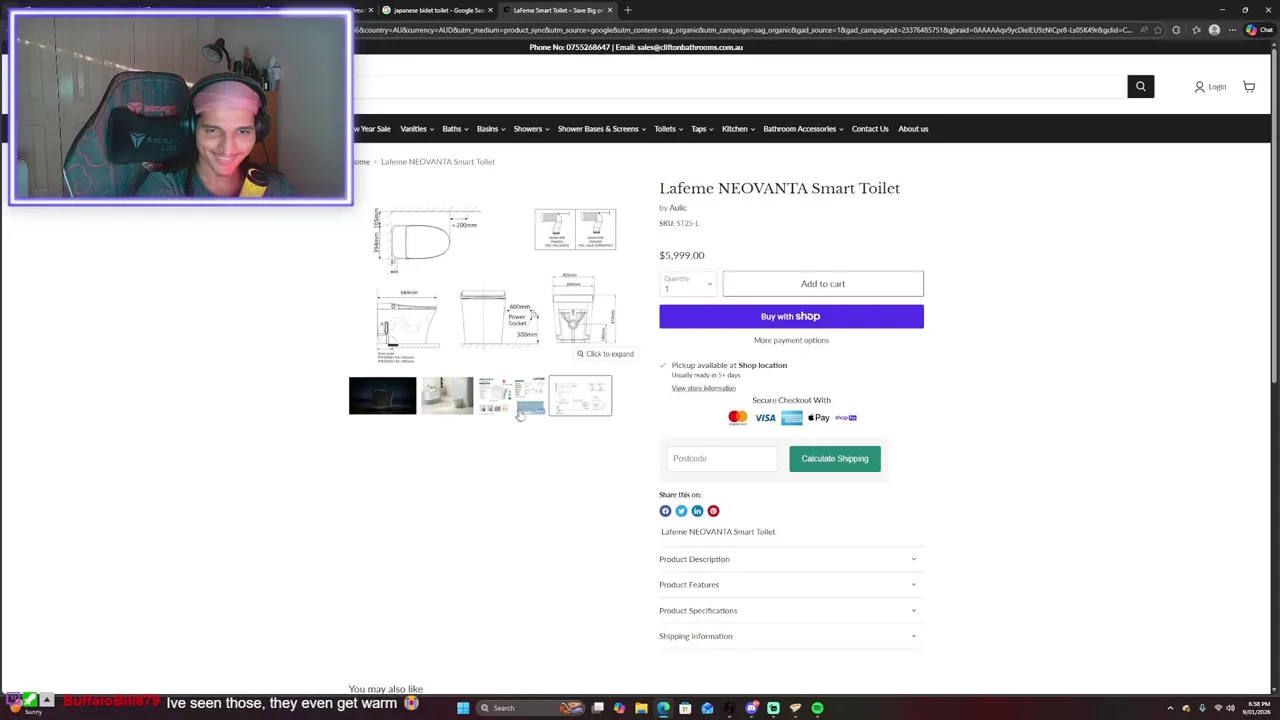Open browser extensions icon
Image resolution: width=1280 pixels, height=720 pixels.
1176,30
